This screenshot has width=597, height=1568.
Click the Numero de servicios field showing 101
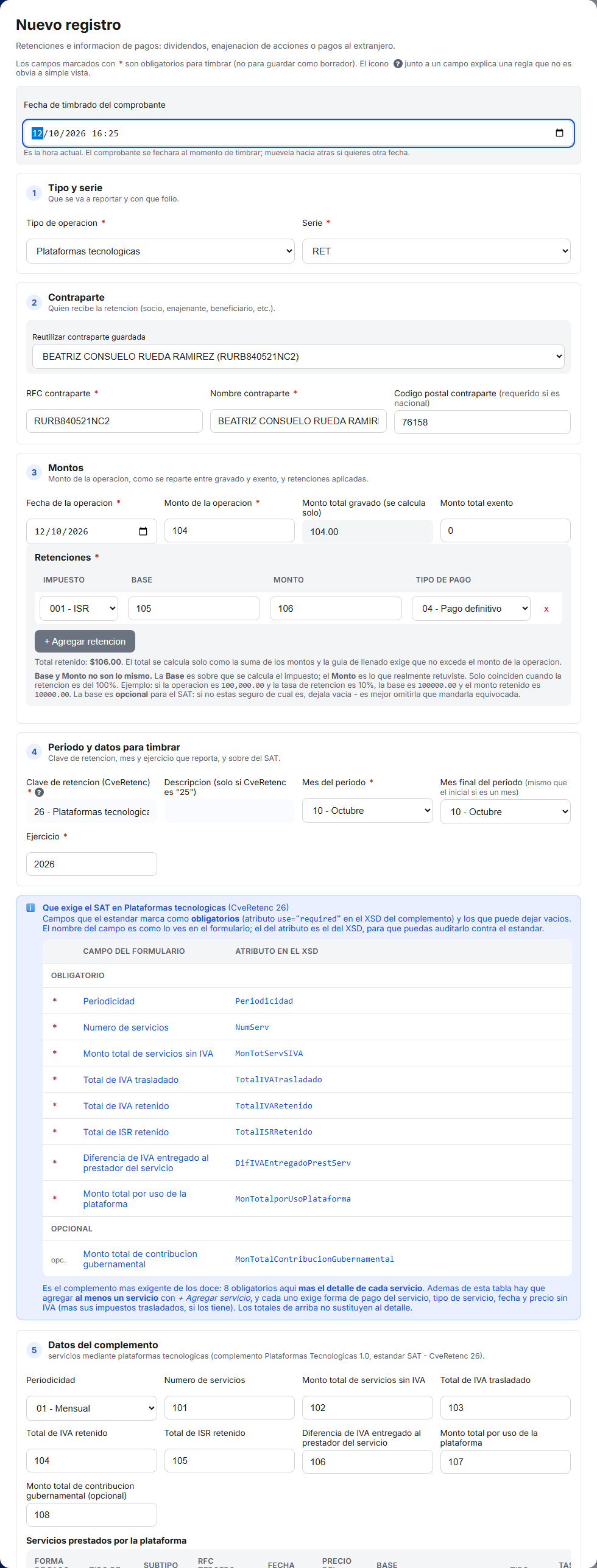(x=230, y=1408)
